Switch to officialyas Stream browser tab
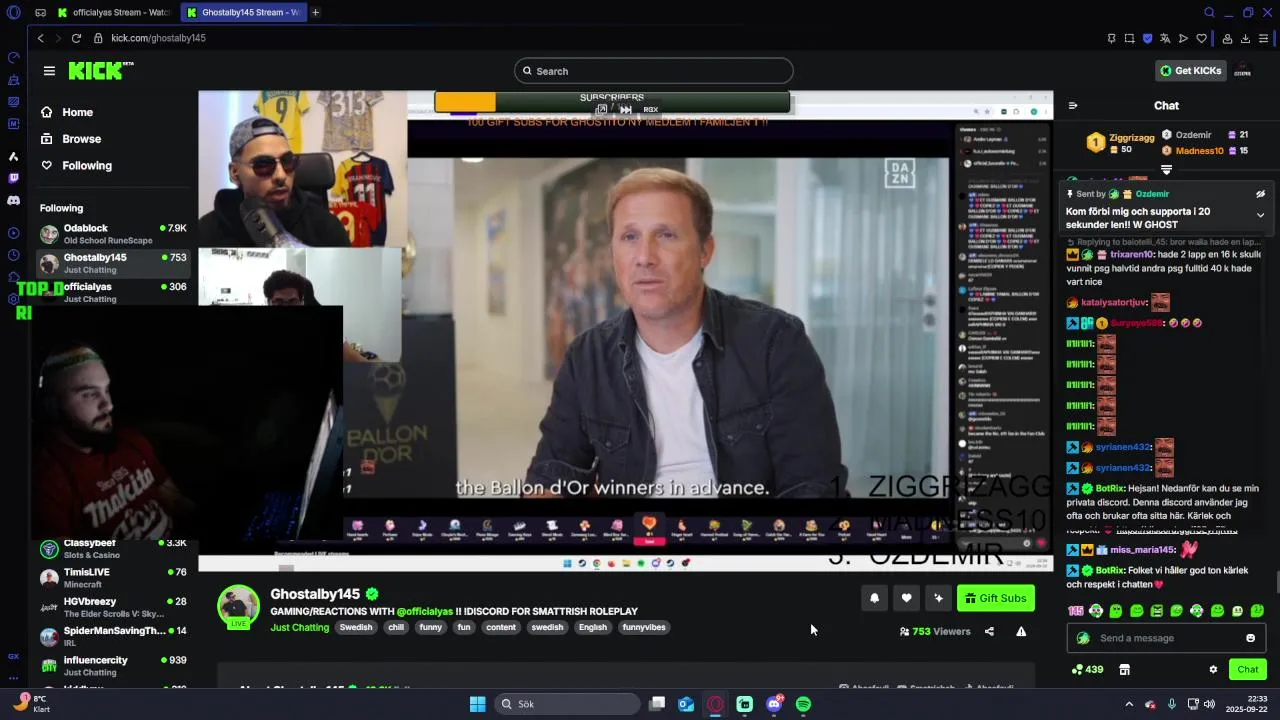This screenshot has height=720, width=1280. click(x=115, y=12)
